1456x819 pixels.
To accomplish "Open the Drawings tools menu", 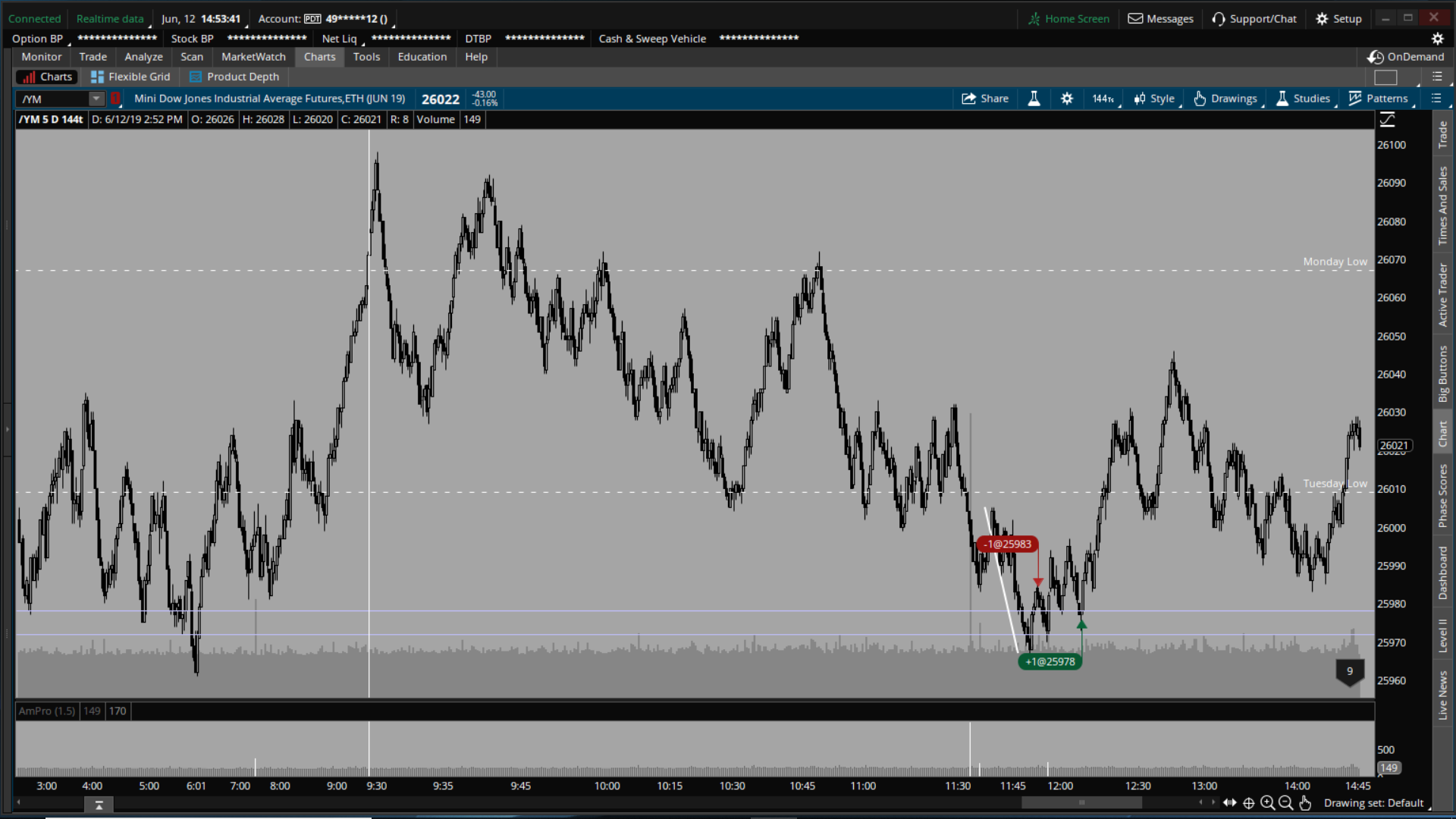I will pyautogui.click(x=1225, y=99).
